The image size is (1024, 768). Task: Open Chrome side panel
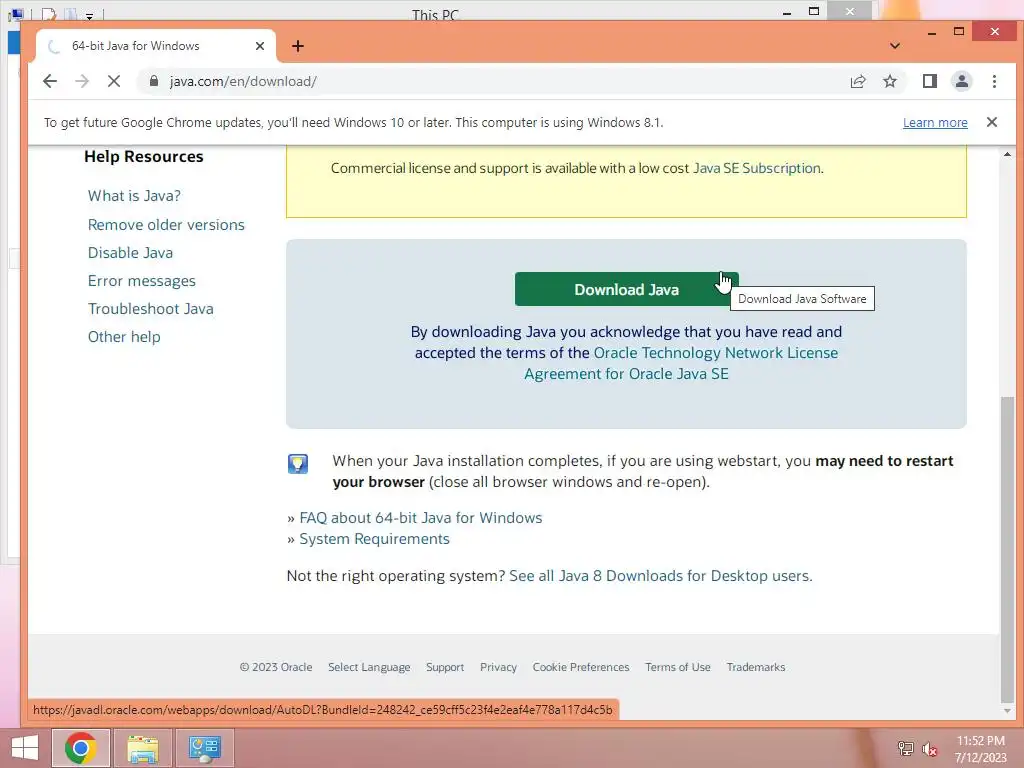pos(929,81)
